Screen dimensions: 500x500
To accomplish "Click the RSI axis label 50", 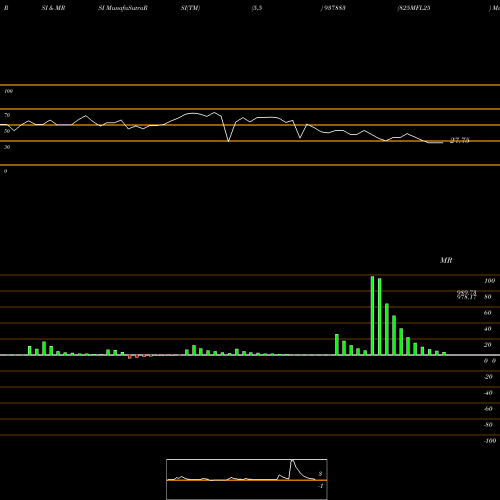I will (7, 131).
